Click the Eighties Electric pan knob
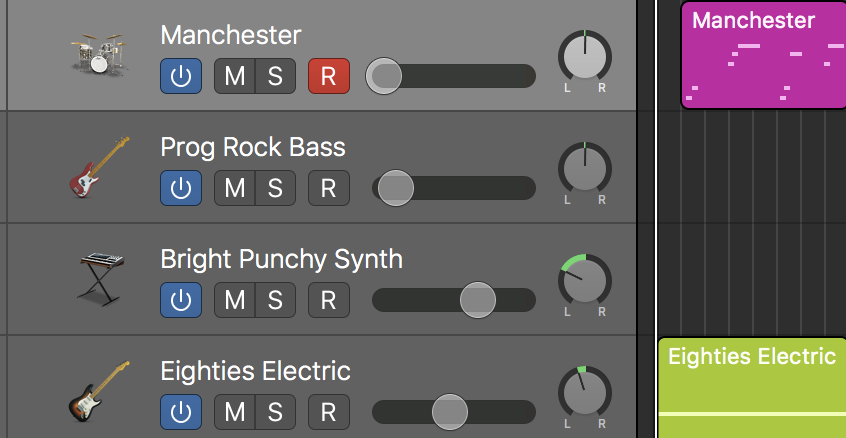846x438 pixels. (x=585, y=393)
